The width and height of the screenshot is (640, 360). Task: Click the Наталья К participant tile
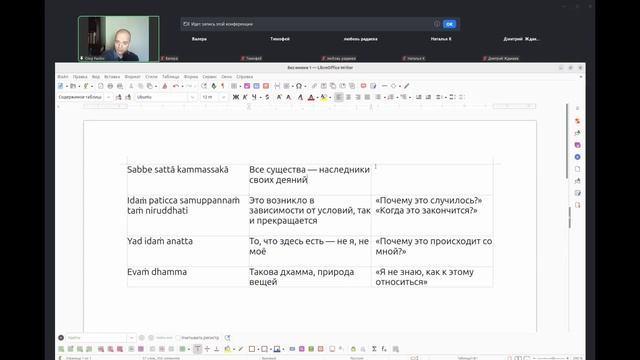pyautogui.click(x=441, y=39)
